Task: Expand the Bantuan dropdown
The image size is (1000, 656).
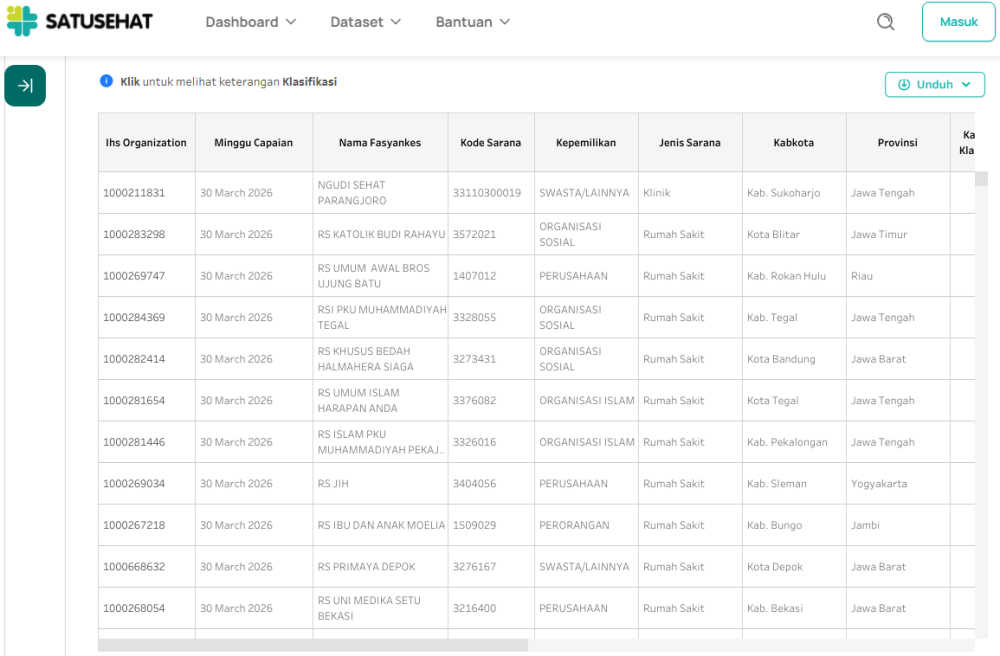Action: 472,22
